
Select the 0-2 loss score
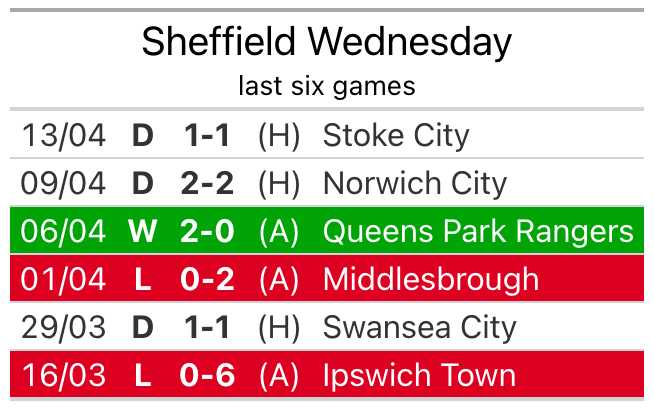pos(207,279)
